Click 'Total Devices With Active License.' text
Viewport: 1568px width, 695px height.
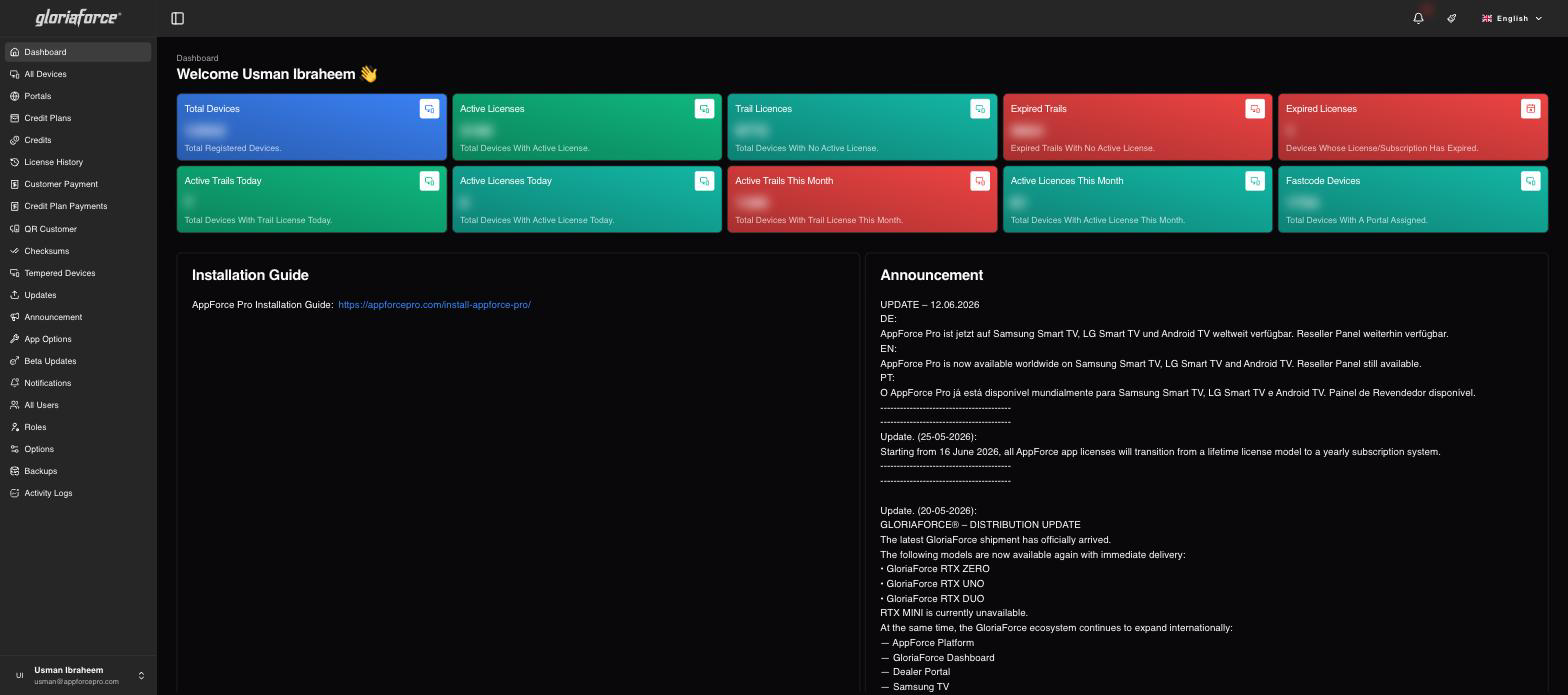[525, 148]
